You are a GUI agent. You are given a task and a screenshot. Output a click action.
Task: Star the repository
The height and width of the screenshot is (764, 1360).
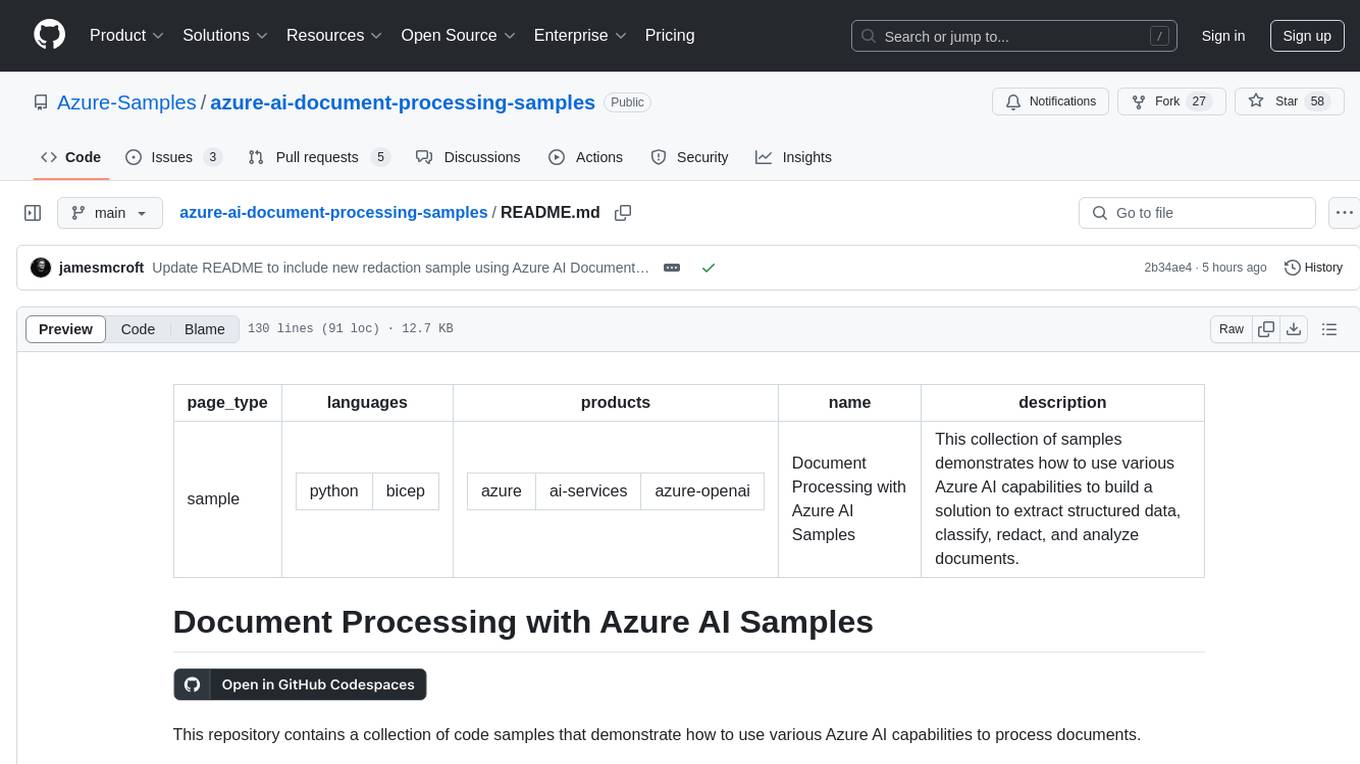(x=1289, y=101)
